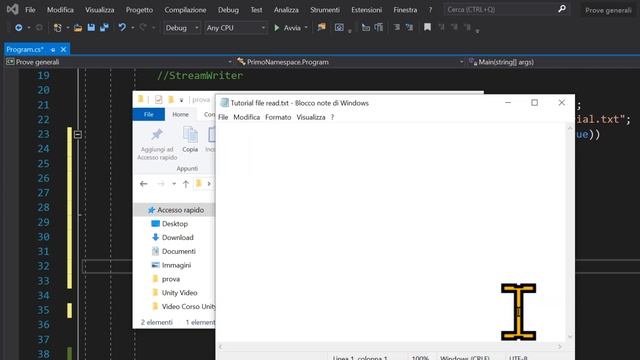This screenshot has width=640, height=360.
Task: Open Notepad's Formato menu
Action: [278, 117]
